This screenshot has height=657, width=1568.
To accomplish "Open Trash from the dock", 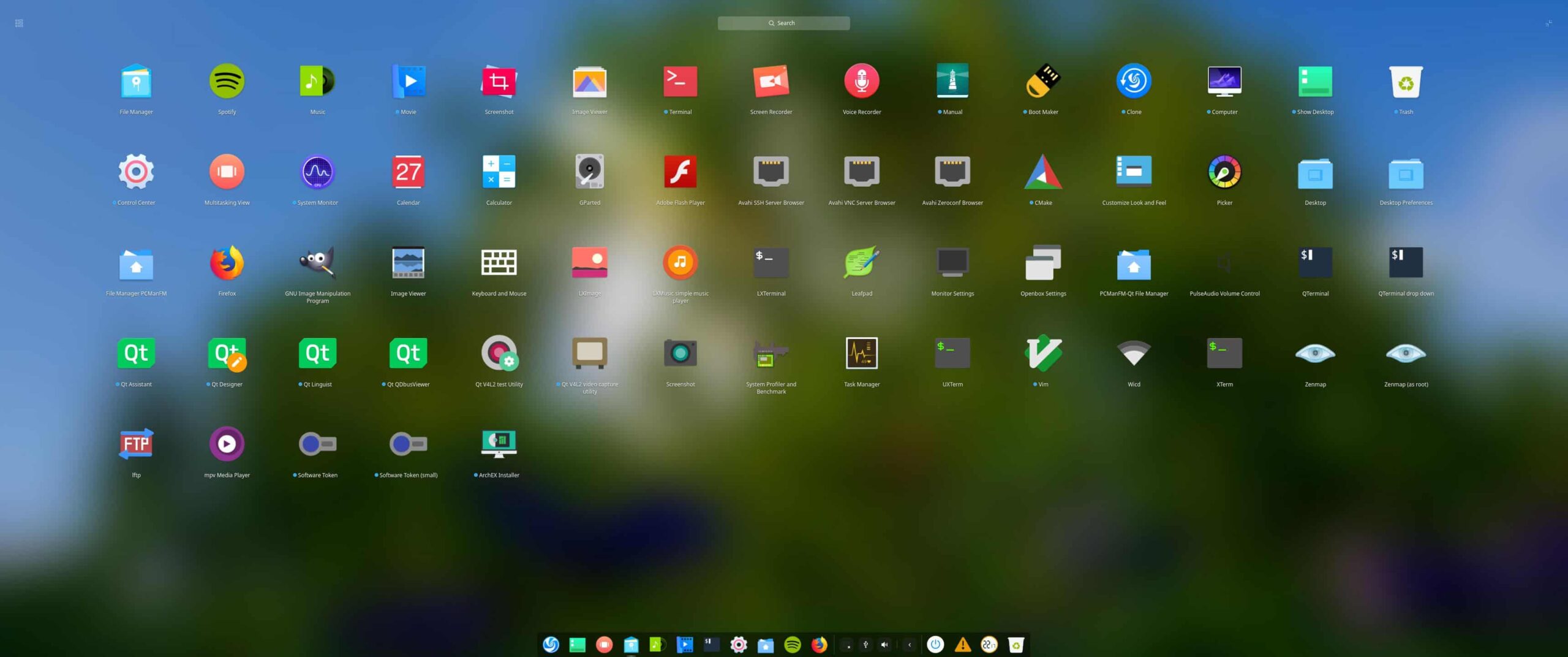I will click(x=1016, y=645).
